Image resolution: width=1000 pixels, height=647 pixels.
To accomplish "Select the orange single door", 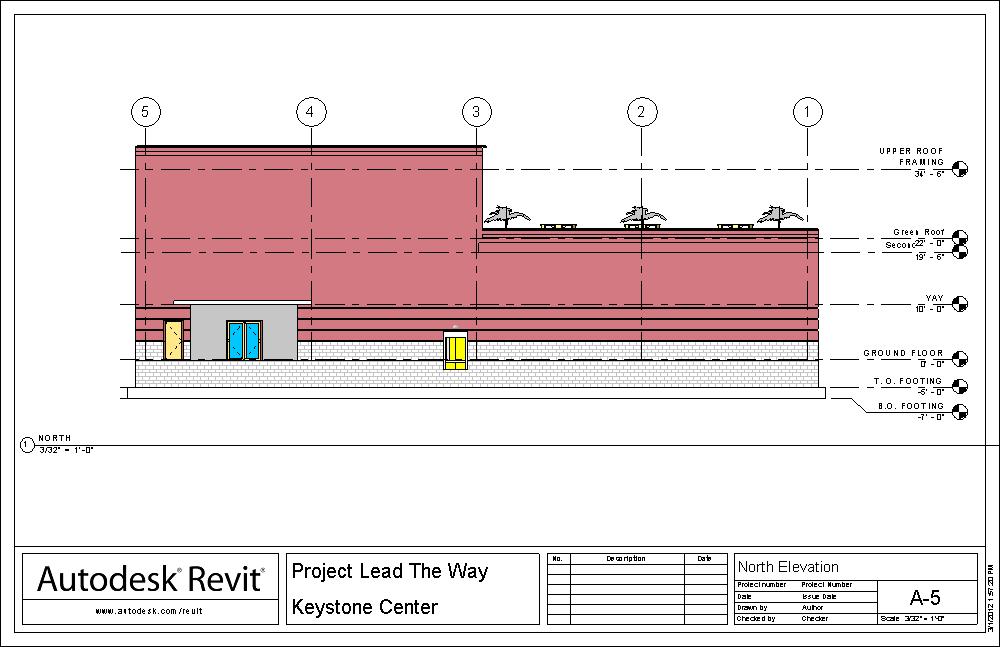I will 173,340.
